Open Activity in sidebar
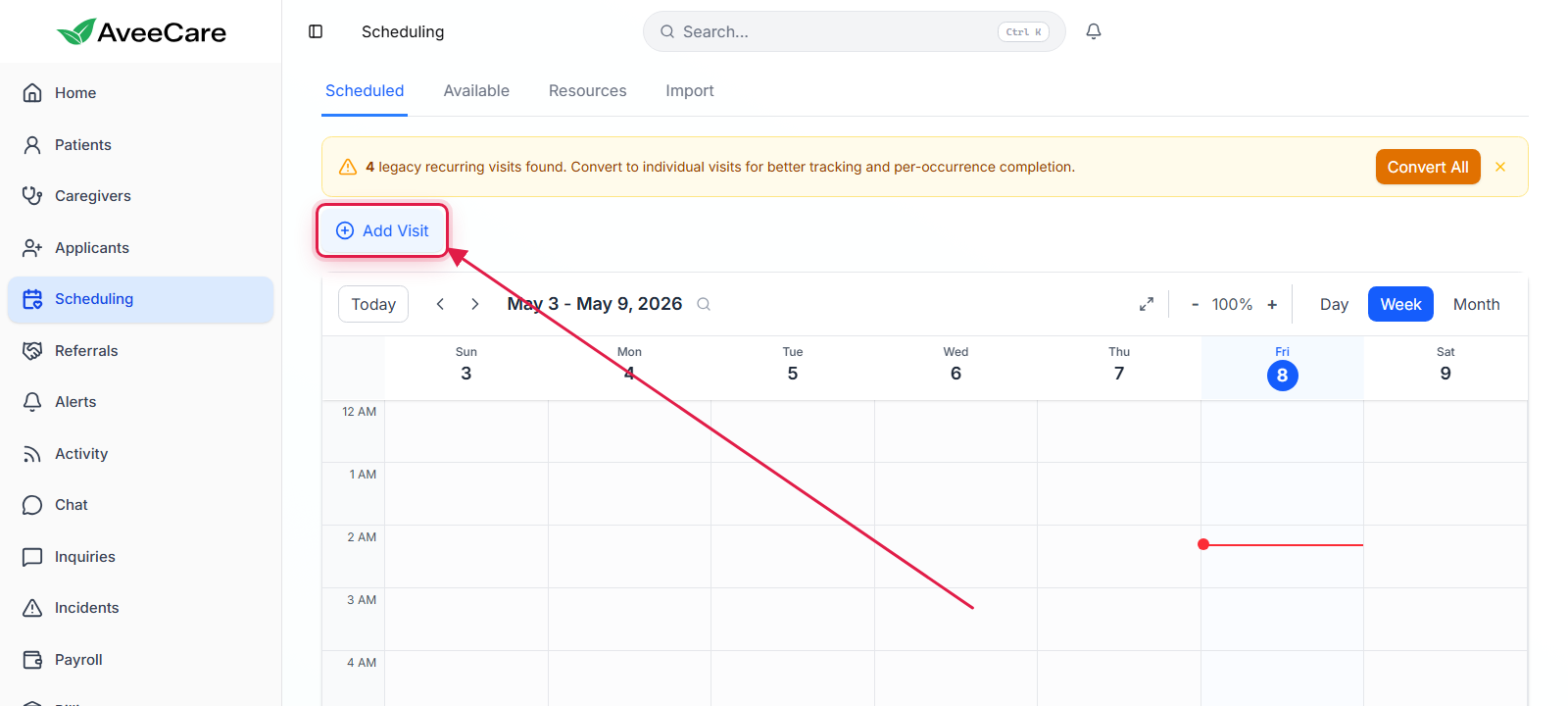The image size is (1568, 706). (x=140, y=454)
